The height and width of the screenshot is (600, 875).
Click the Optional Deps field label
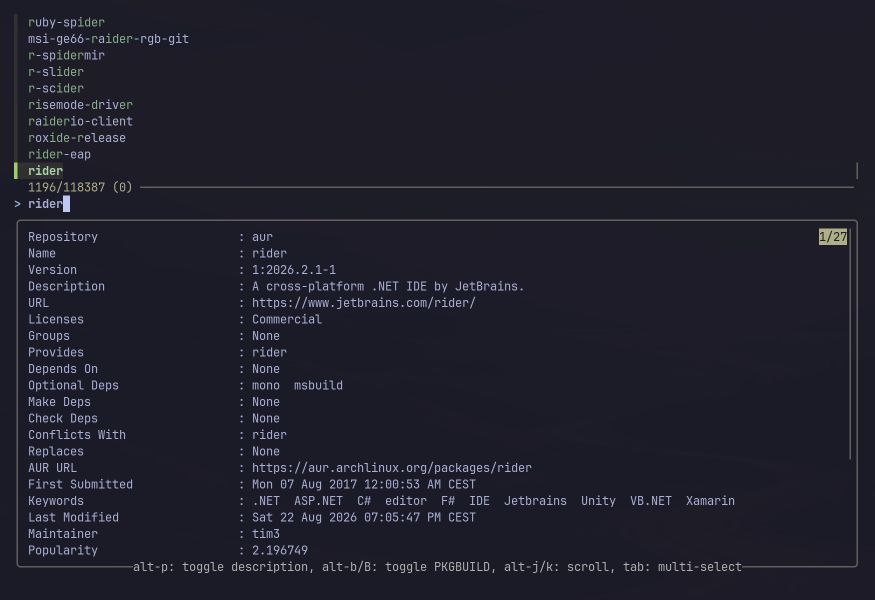73,385
